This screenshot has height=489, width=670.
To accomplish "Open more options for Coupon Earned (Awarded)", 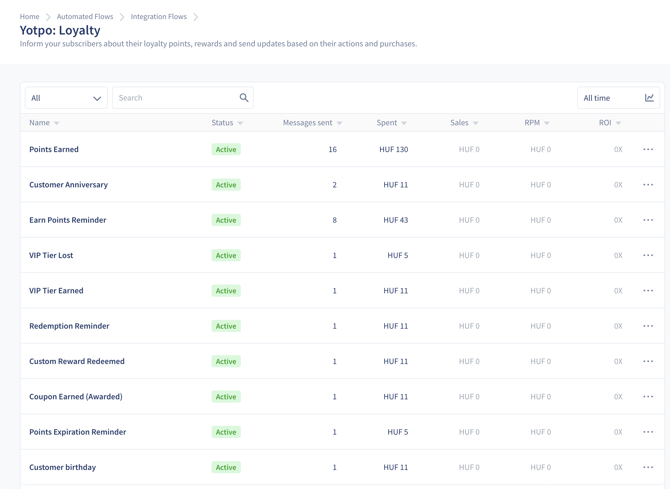I will 648,397.
